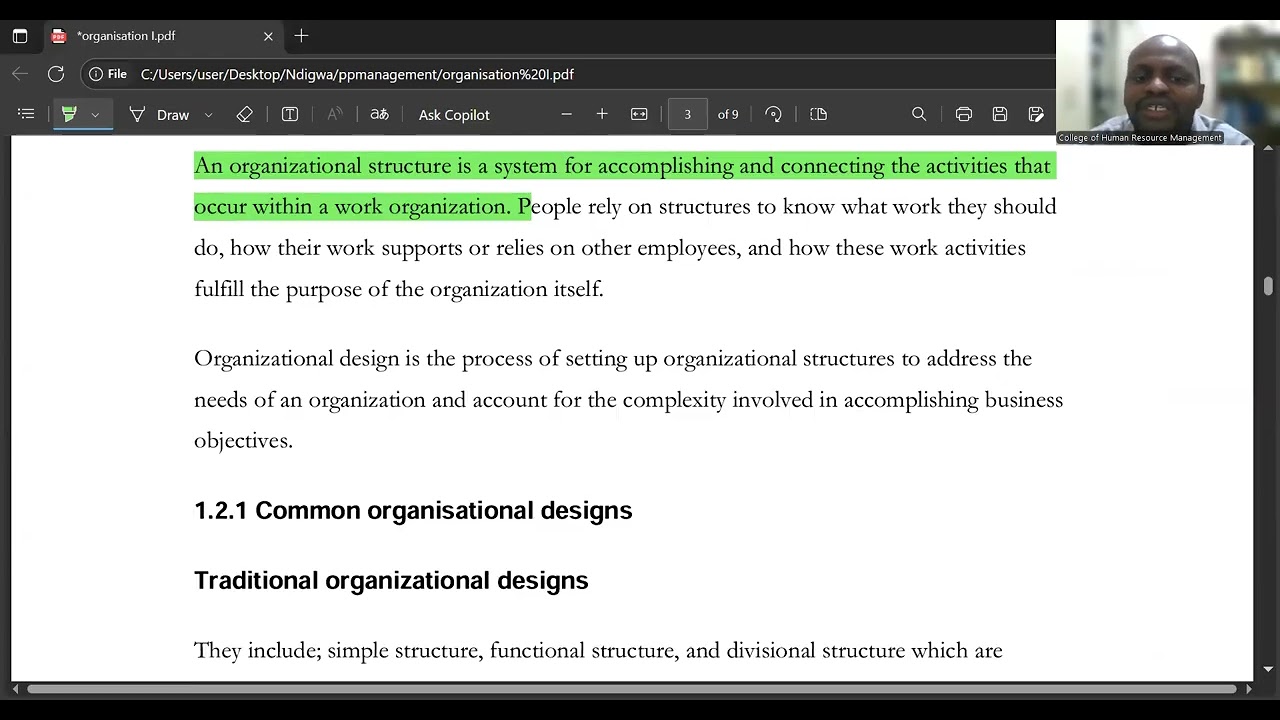Close the organisation I.pdf tab

pyautogui.click(x=268, y=36)
